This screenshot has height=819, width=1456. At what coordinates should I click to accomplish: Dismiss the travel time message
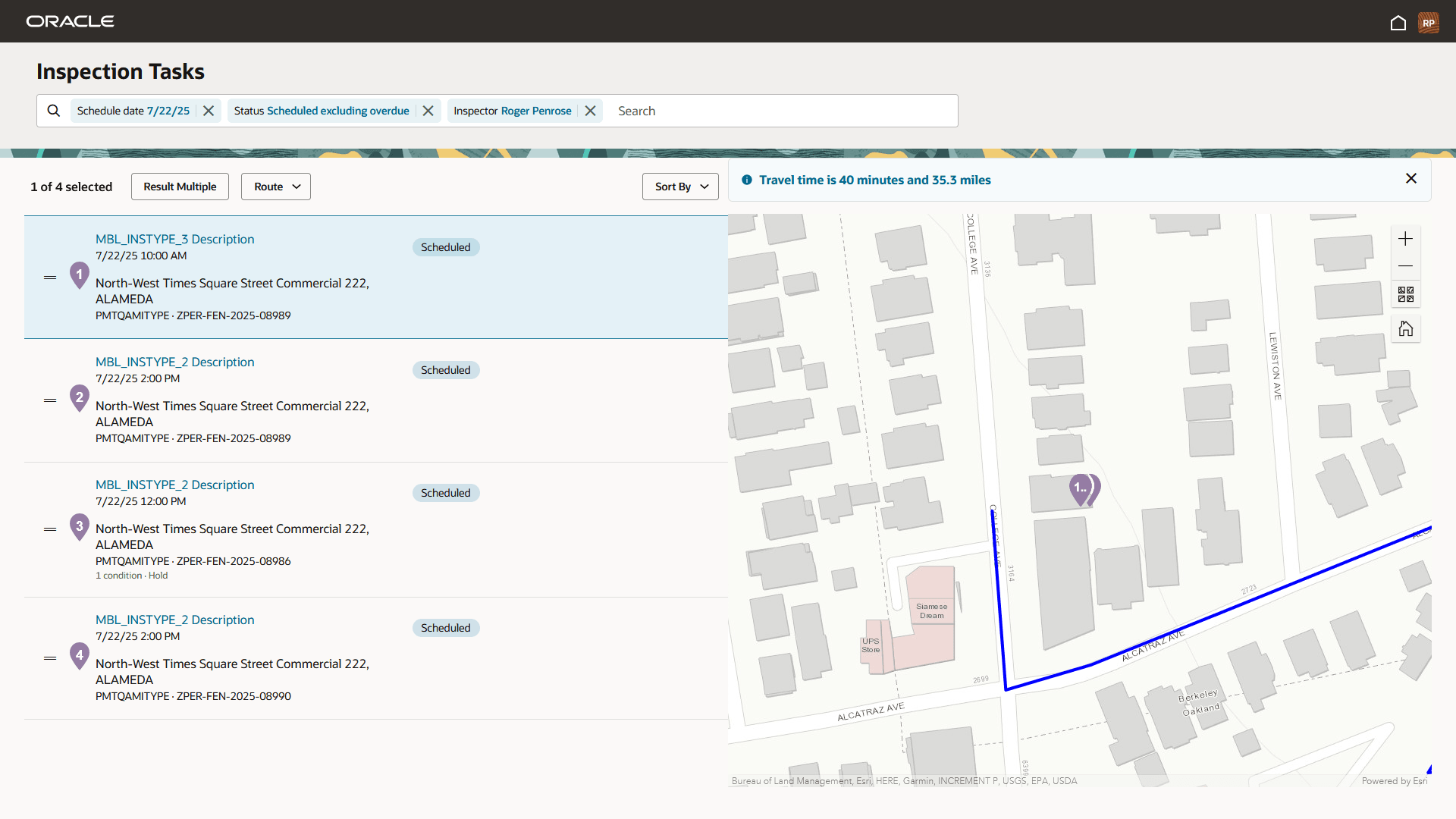pyautogui.click(x=1410, y=178)
